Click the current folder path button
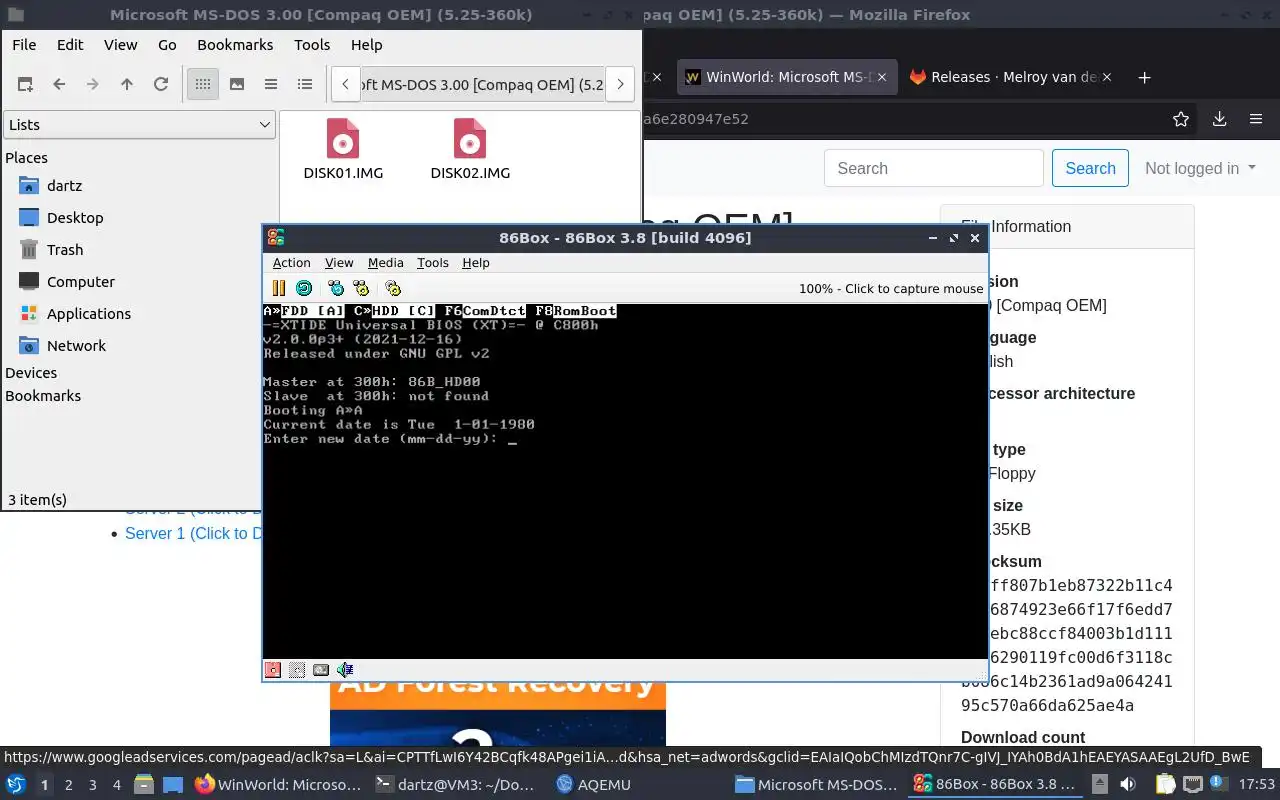The height and width of the screenshot is (800, 1280). [483, 85]
